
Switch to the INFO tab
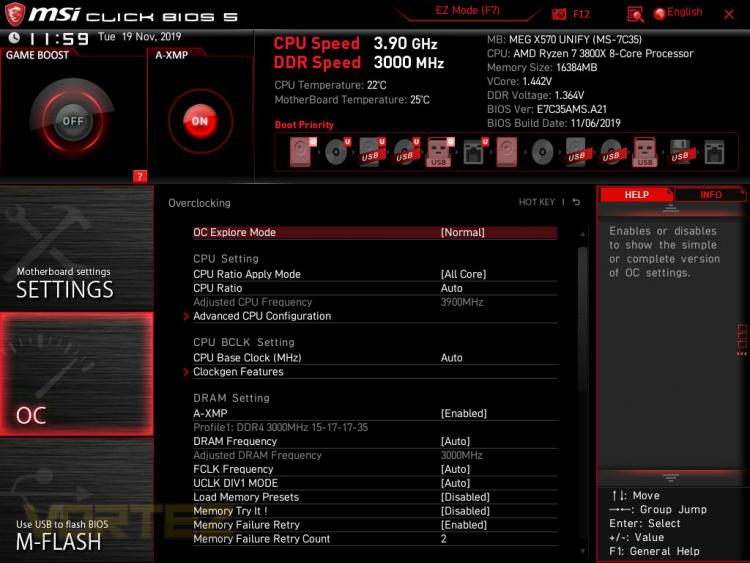(710, 195)
